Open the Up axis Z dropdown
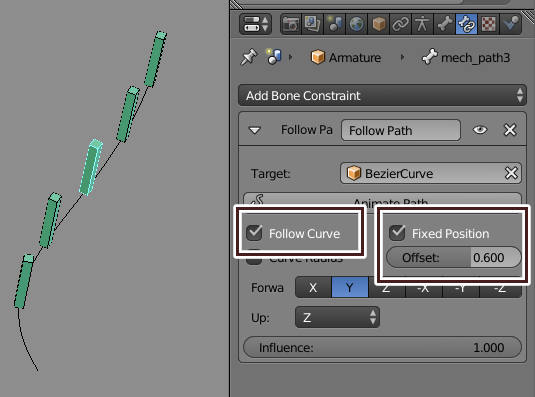535x397 pixels. click(x=337, y=317)
